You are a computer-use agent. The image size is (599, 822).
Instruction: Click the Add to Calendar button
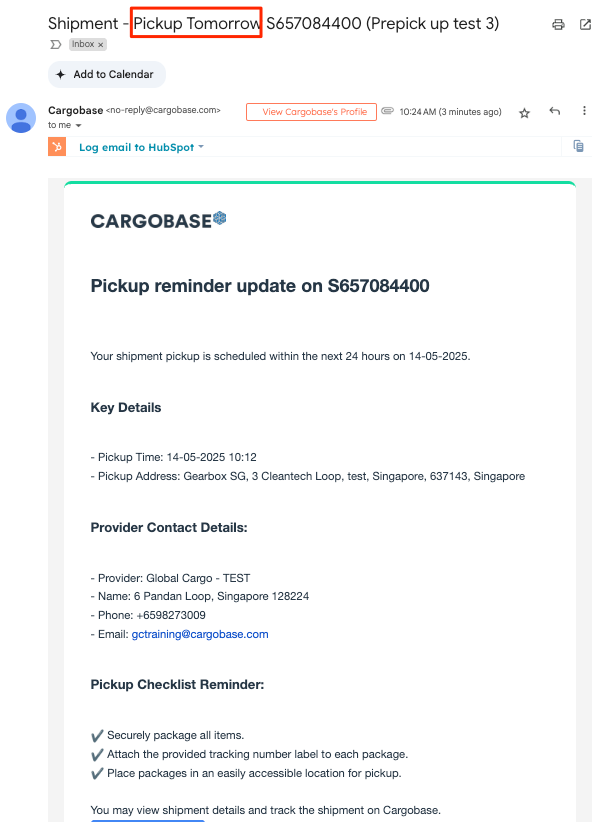click(x=107, y=74)
